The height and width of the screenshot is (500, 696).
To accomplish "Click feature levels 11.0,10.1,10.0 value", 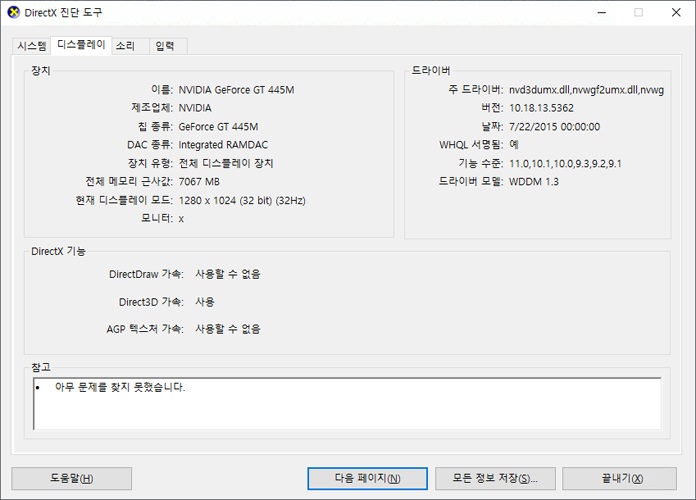I will click(x=565, y=164).
